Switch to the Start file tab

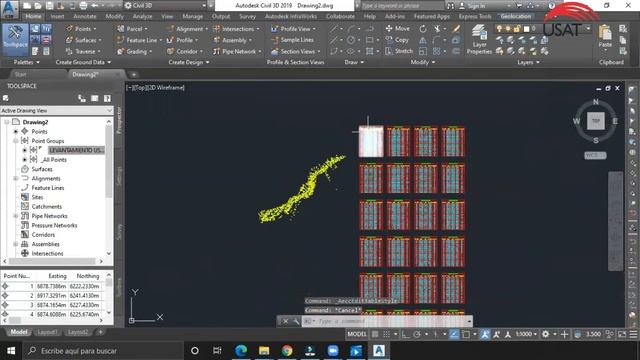pos(20,74)
